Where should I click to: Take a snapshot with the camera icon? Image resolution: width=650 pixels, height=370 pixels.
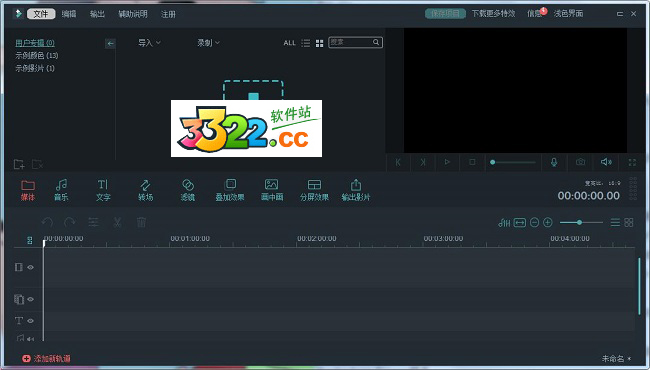tap(580, 162)
